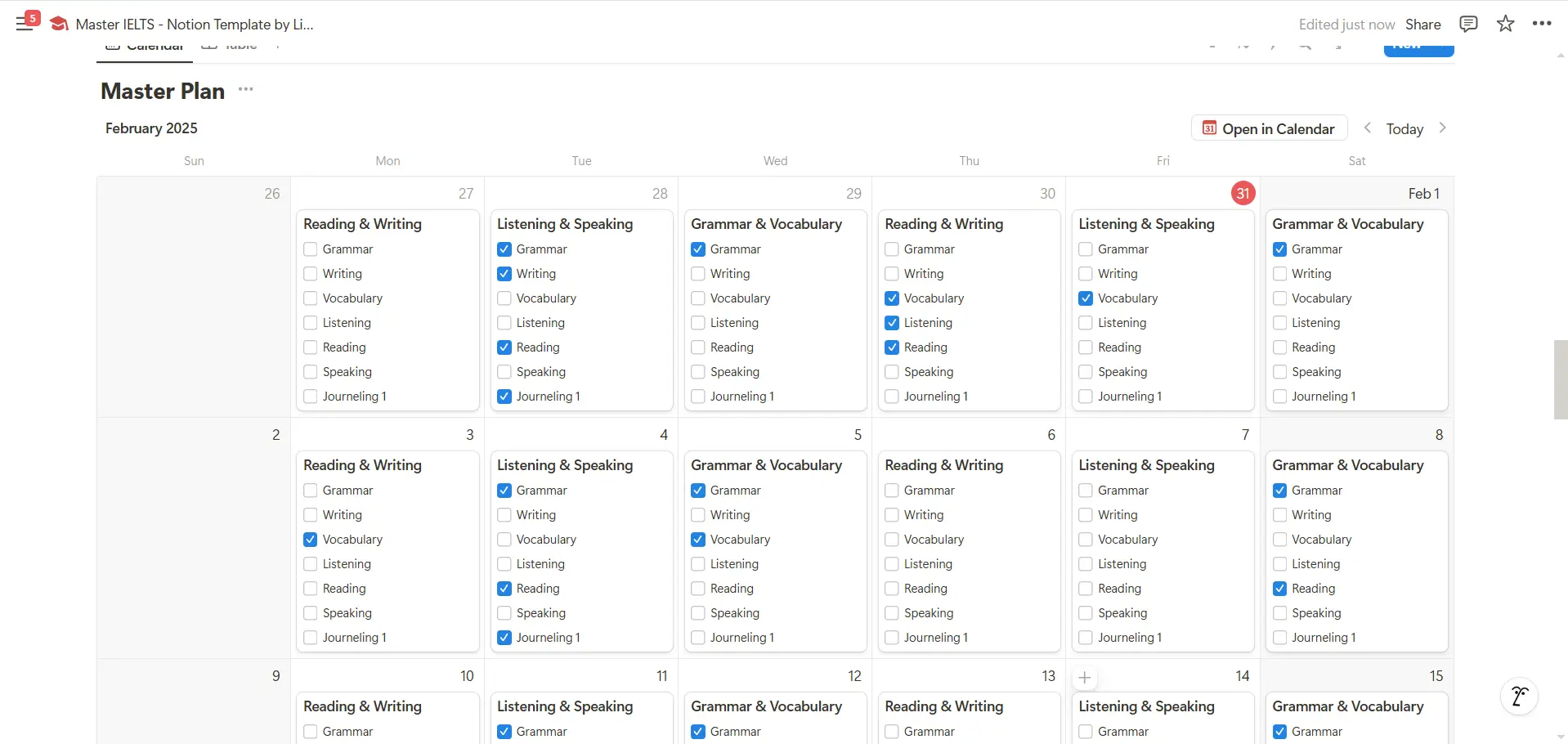Open the three-dot page options menu
The height and width of the screenshot is (744, 1568).
[1542, 24]
